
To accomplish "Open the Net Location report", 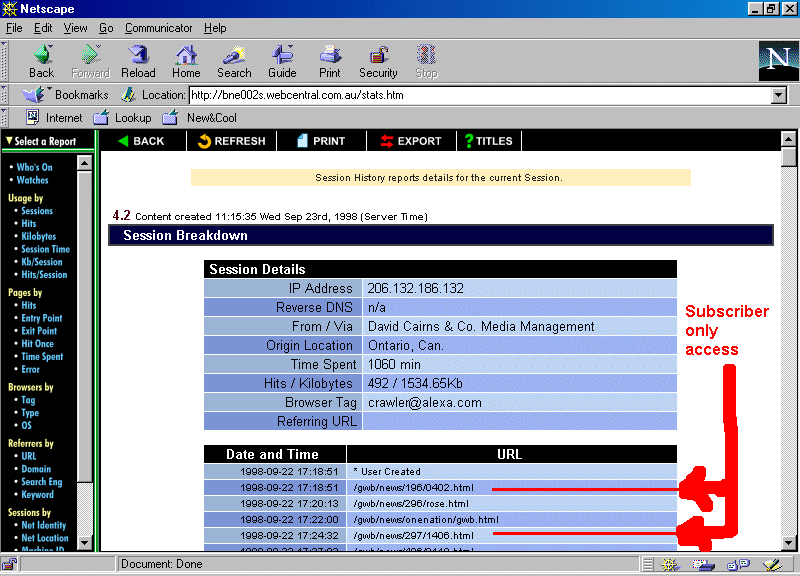I will tap(44, 537).
